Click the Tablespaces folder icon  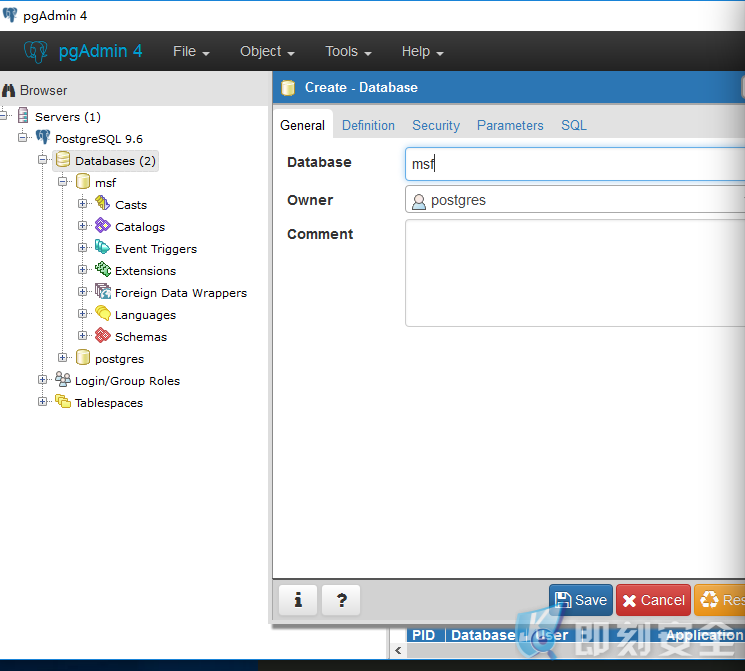(x=63, y=402)
